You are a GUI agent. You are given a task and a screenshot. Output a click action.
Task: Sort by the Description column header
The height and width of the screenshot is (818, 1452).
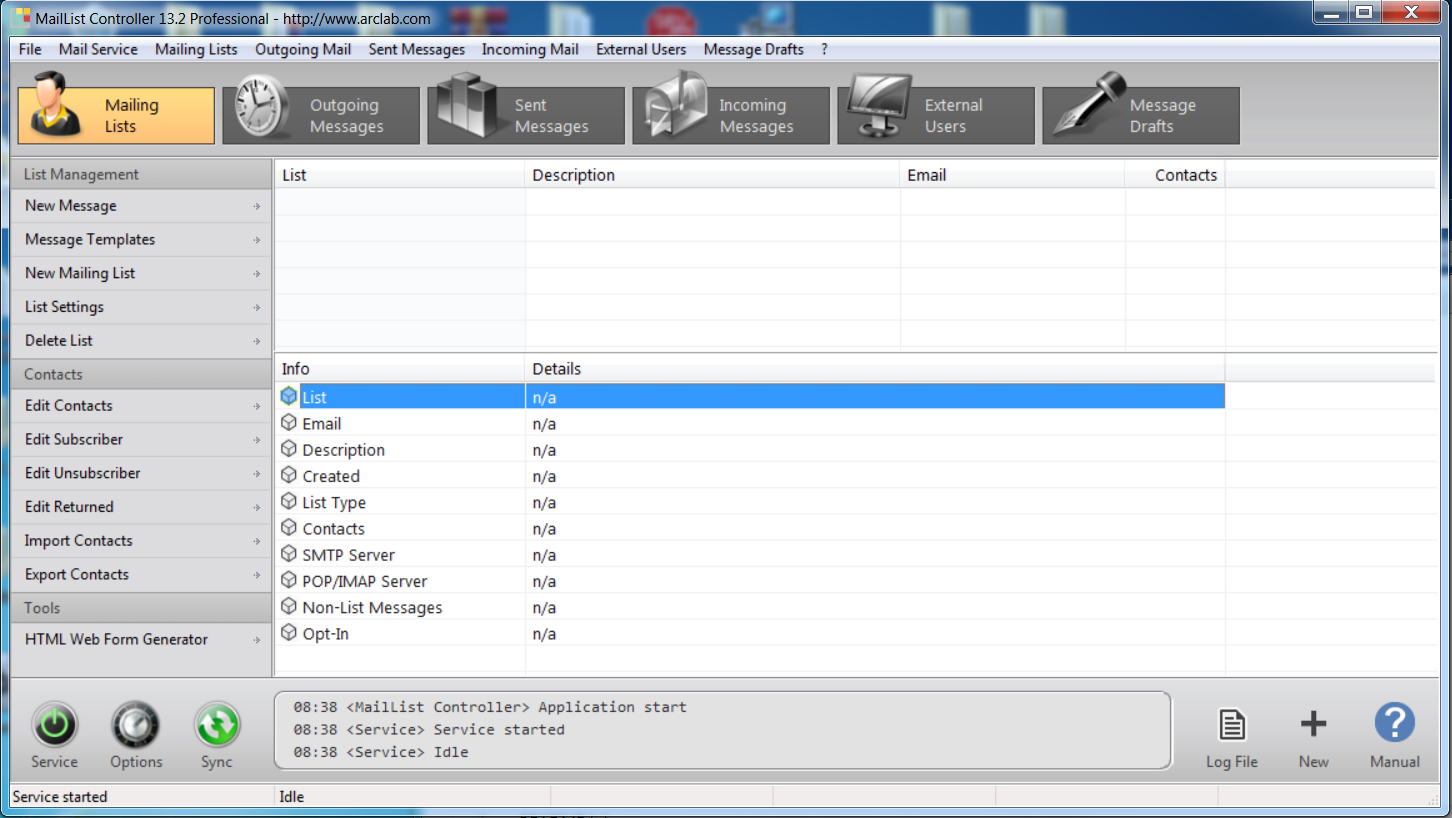[x=574, y=175]
